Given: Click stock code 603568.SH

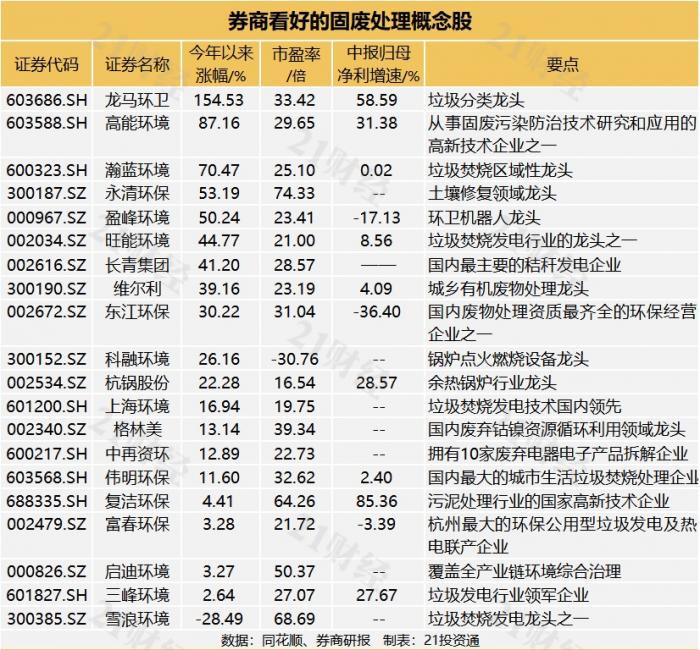Looking at the screenshot, I should pyautogui.click(x=46, y=477).
